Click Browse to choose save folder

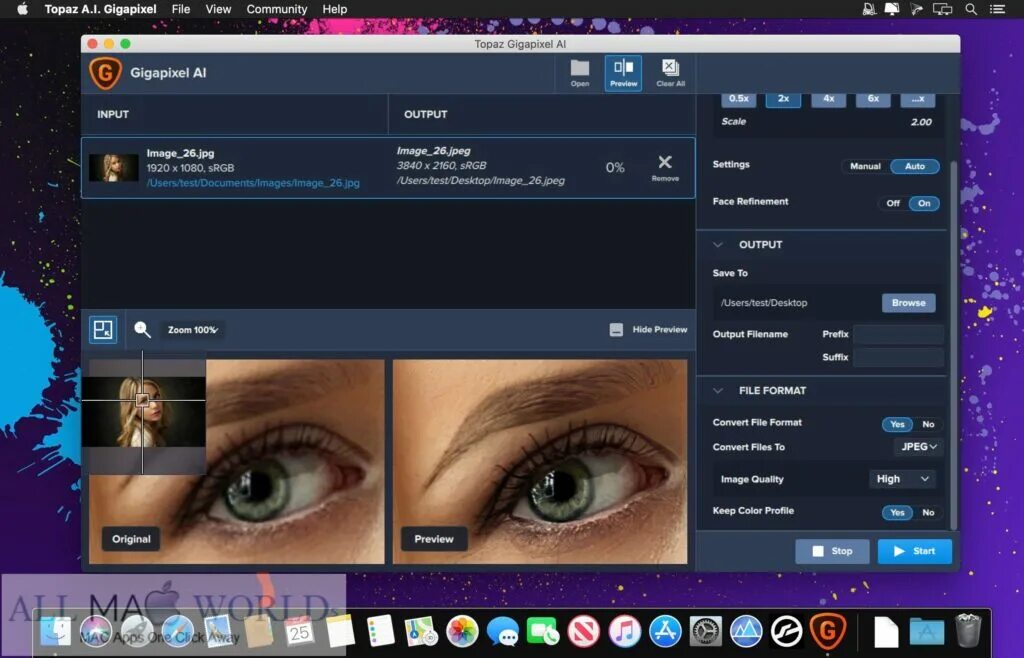click(x=908, y=303)
